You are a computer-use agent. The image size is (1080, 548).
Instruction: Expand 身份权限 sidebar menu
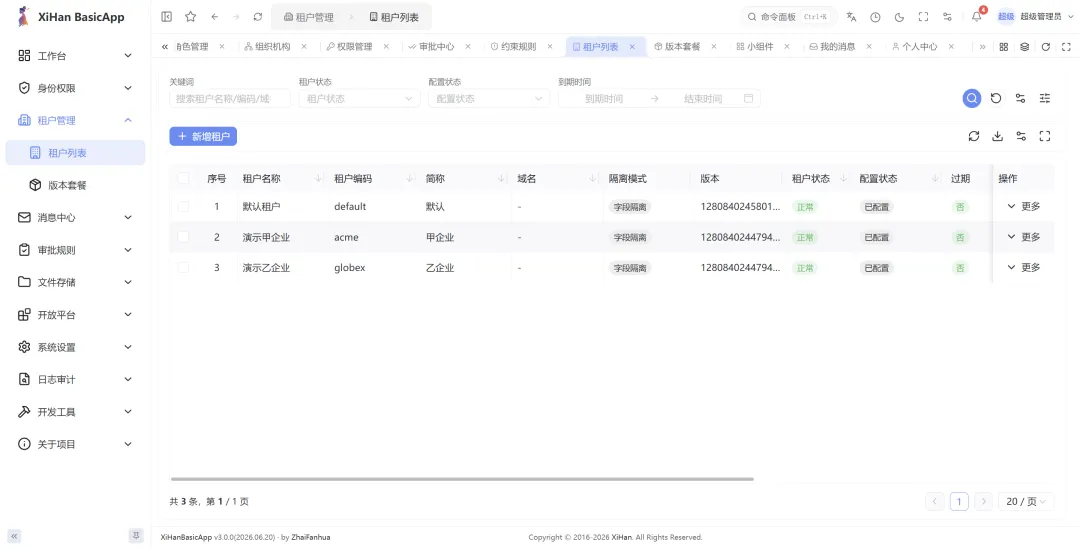click(x=75, y=88)
